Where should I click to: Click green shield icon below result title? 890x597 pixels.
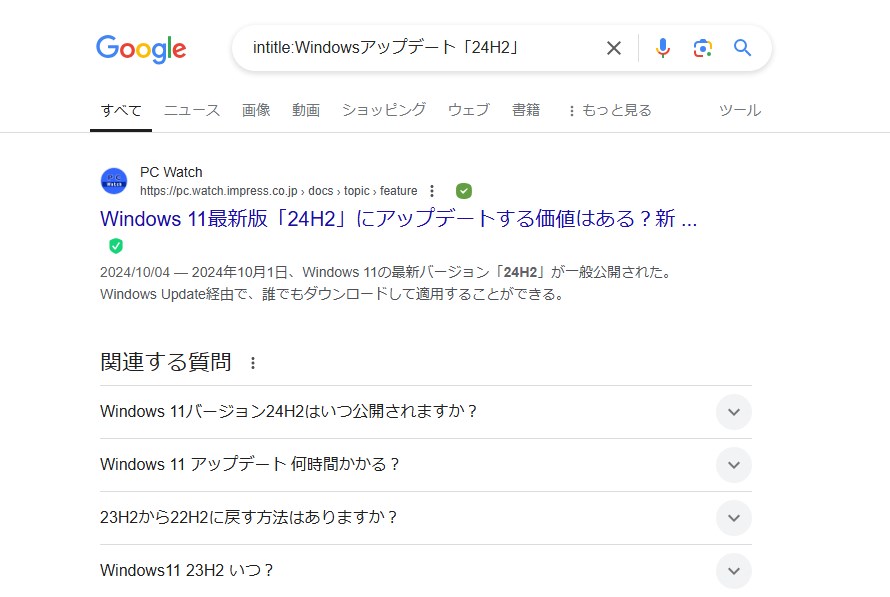[x=116, y=246]
